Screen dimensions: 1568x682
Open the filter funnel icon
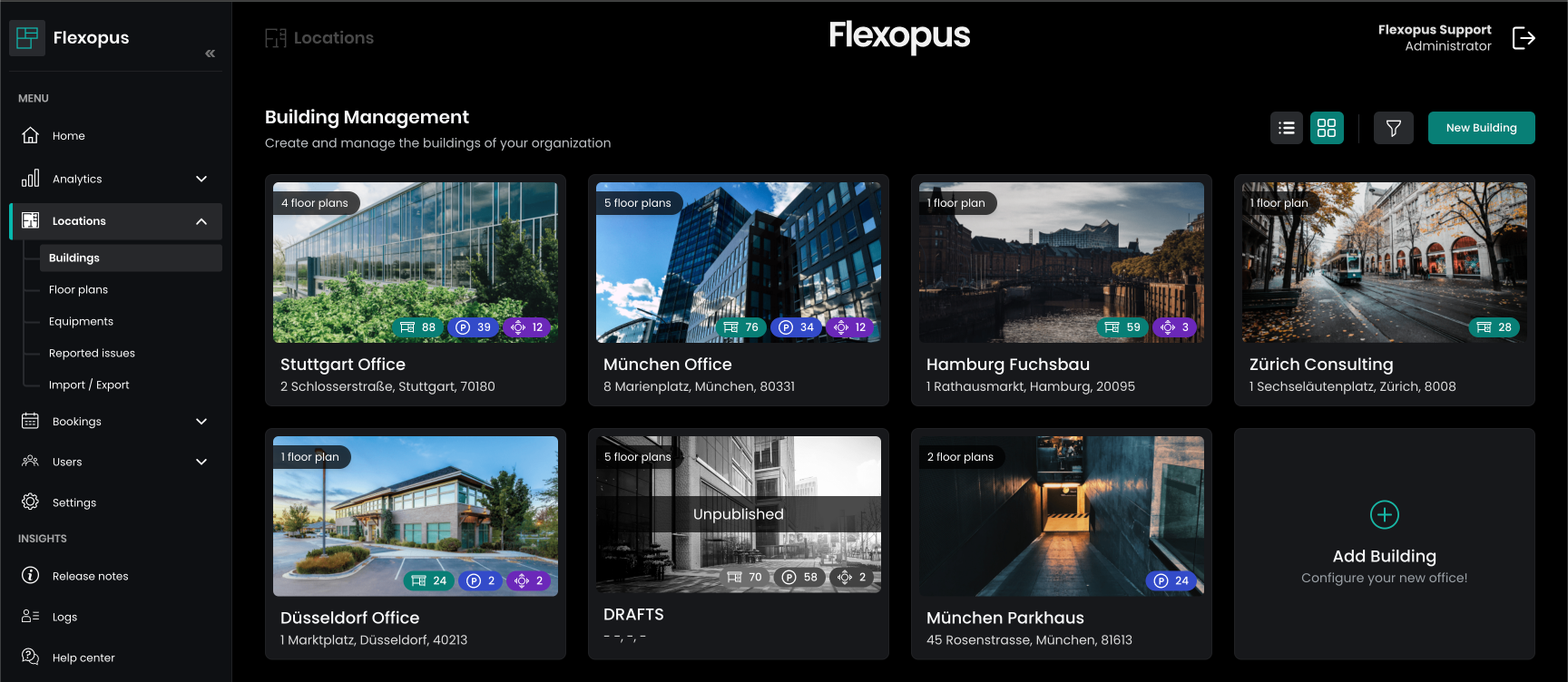point(1393,128)
